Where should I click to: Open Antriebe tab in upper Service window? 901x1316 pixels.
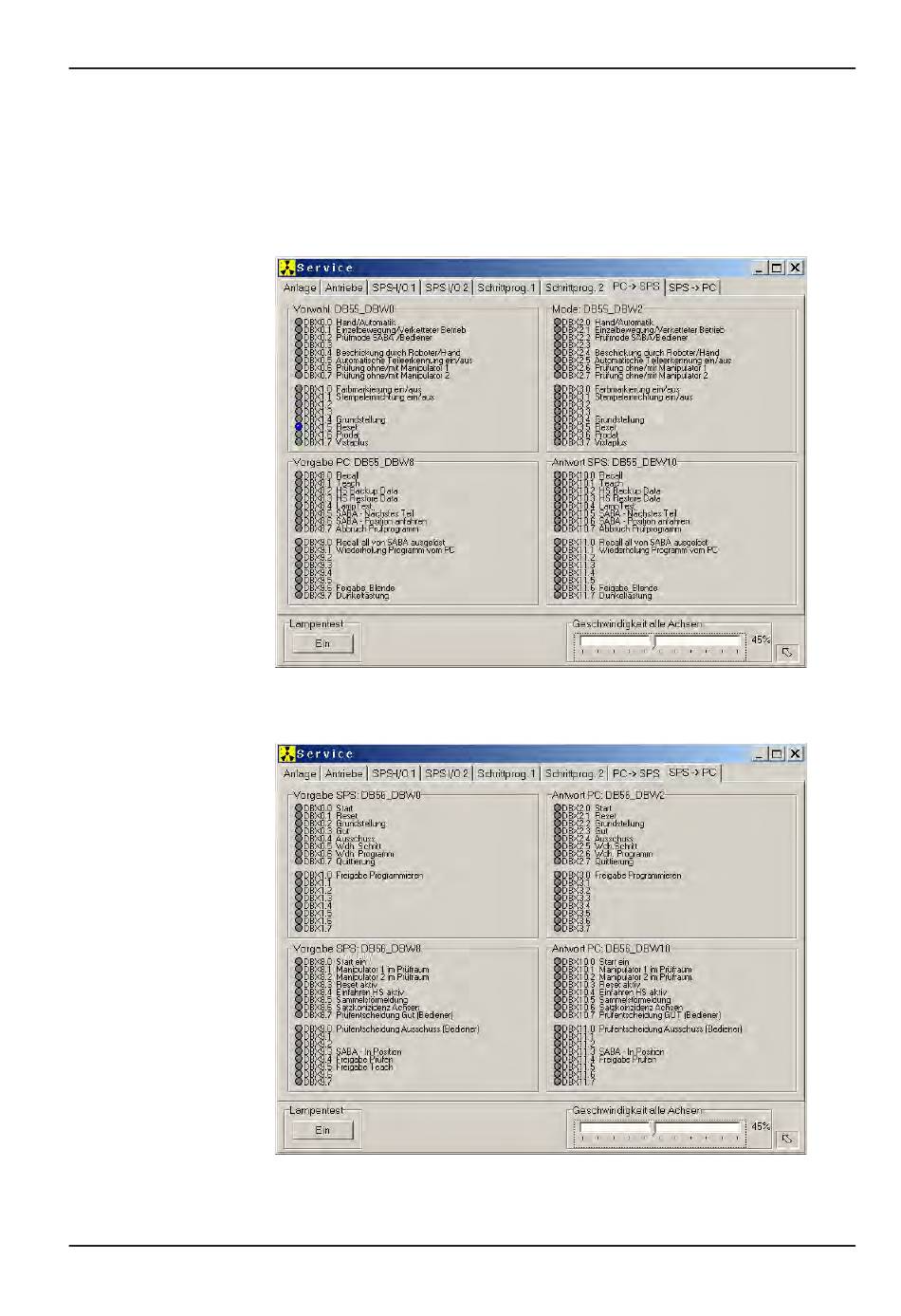point(344,287)
